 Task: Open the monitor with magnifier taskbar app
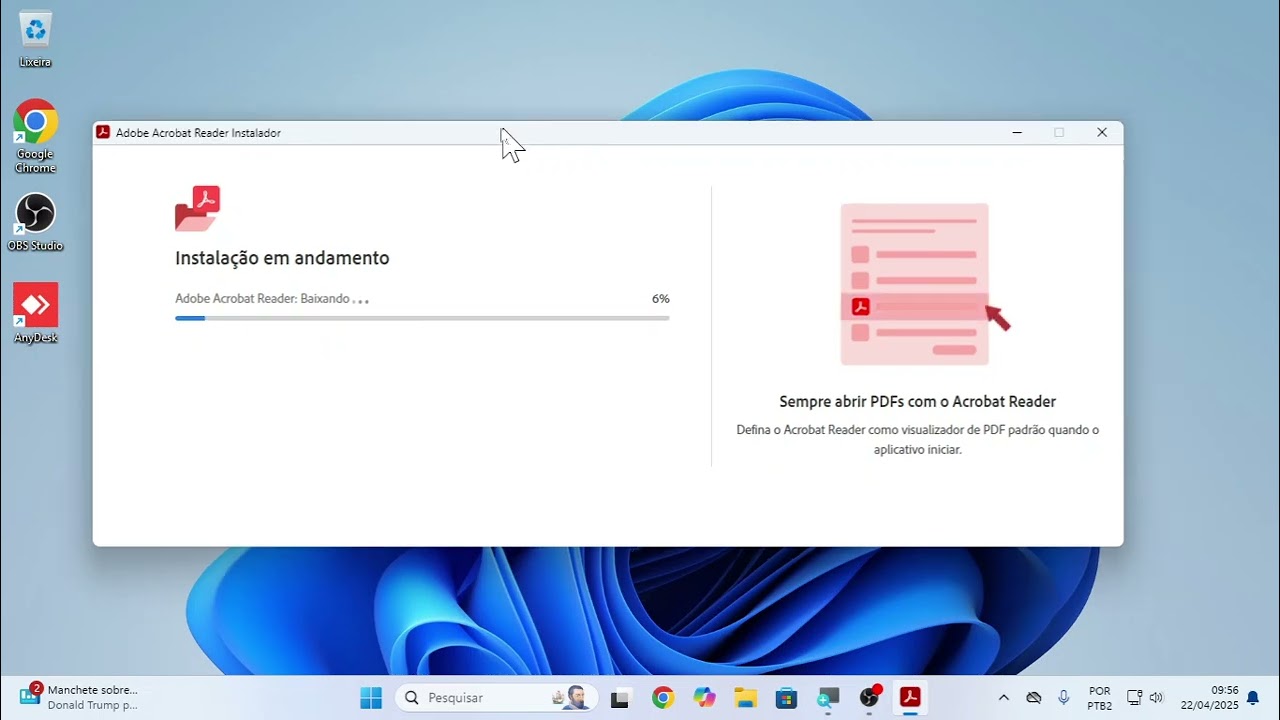pos(828,698)
